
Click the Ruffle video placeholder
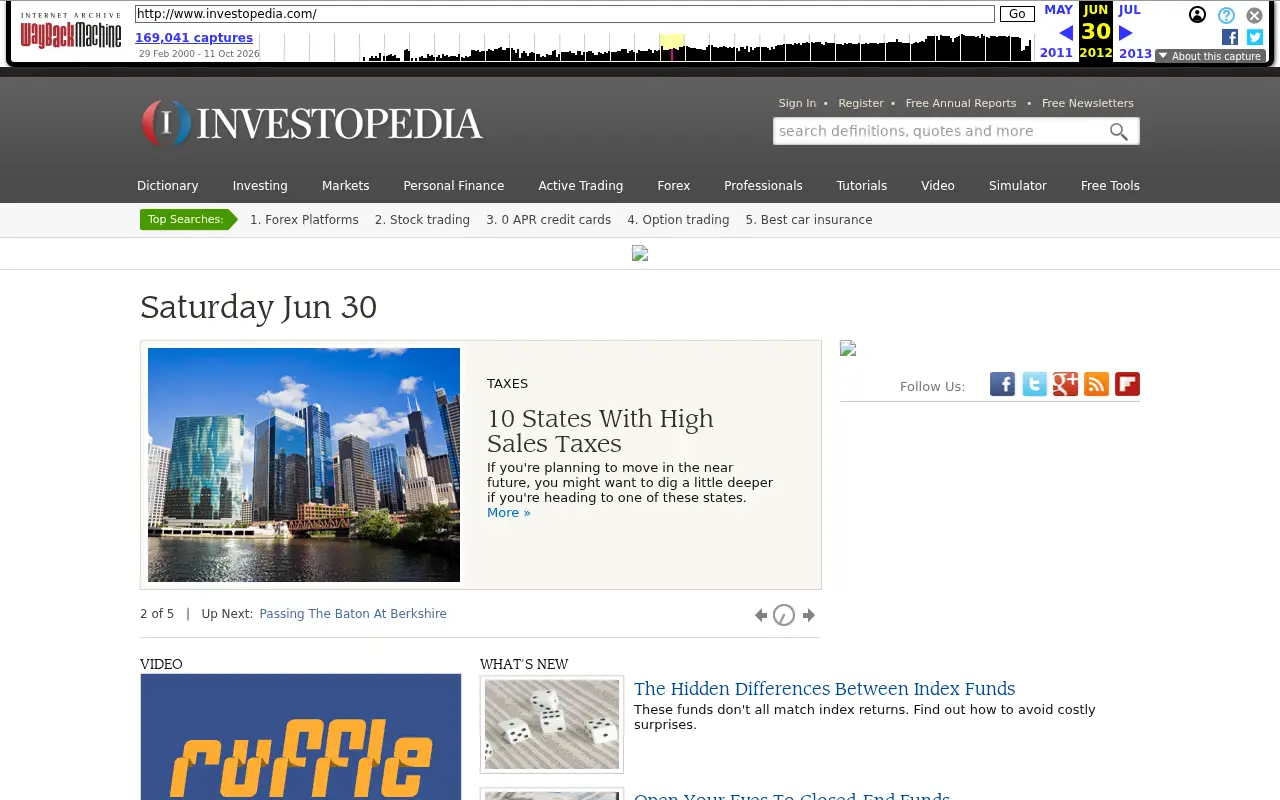(x=301, y=737)
